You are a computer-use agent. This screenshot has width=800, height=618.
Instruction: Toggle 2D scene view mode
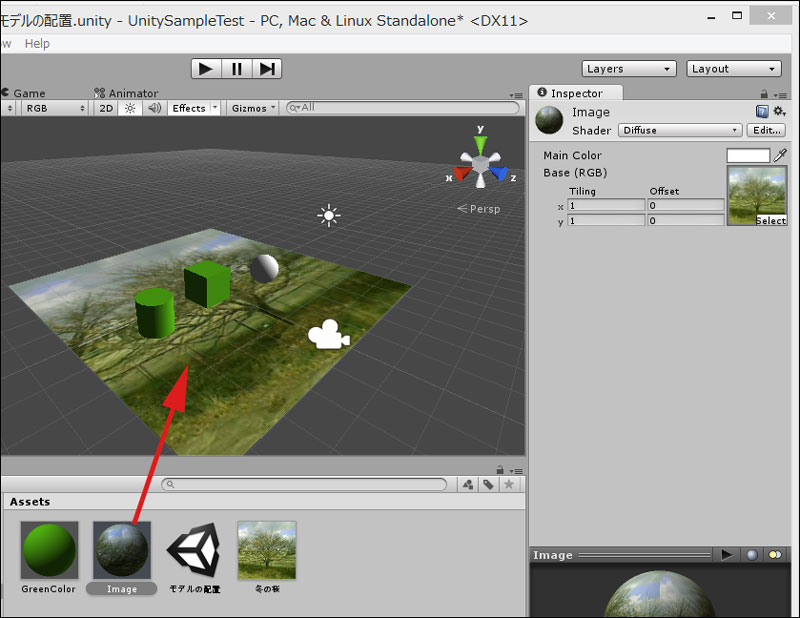(106, 108)
